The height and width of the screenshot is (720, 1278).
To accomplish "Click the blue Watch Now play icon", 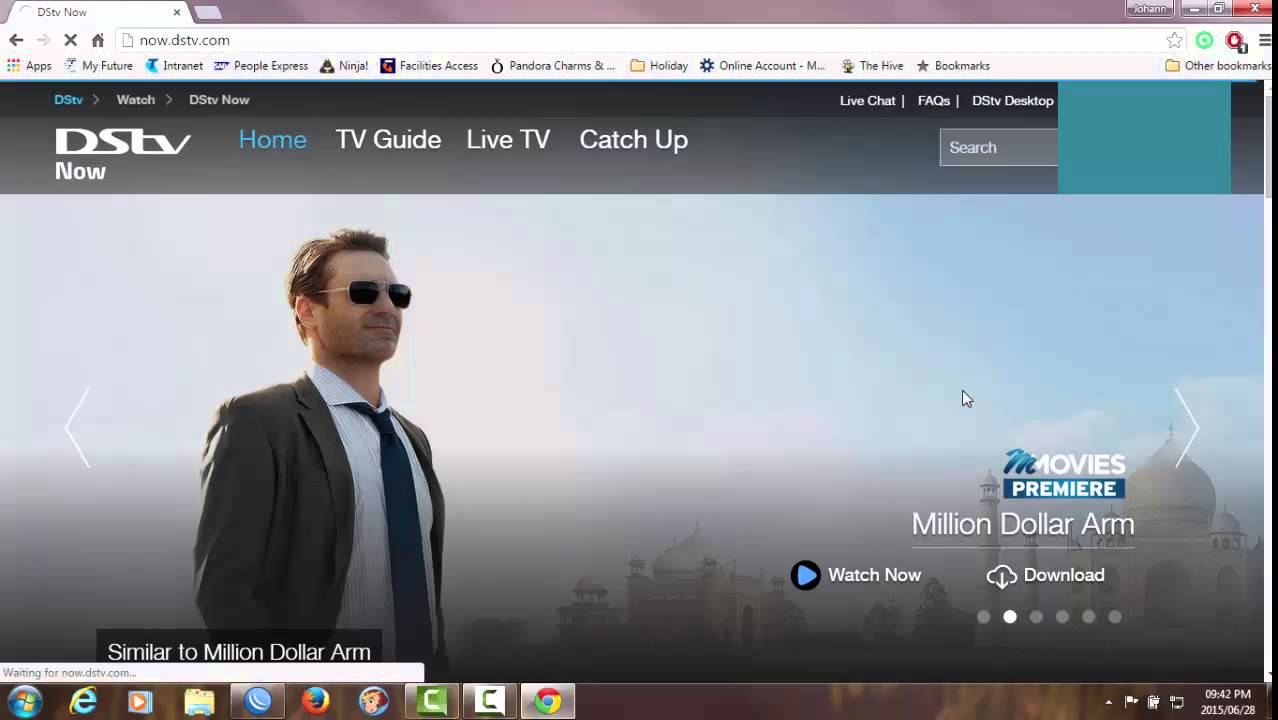I will (805, 575).
